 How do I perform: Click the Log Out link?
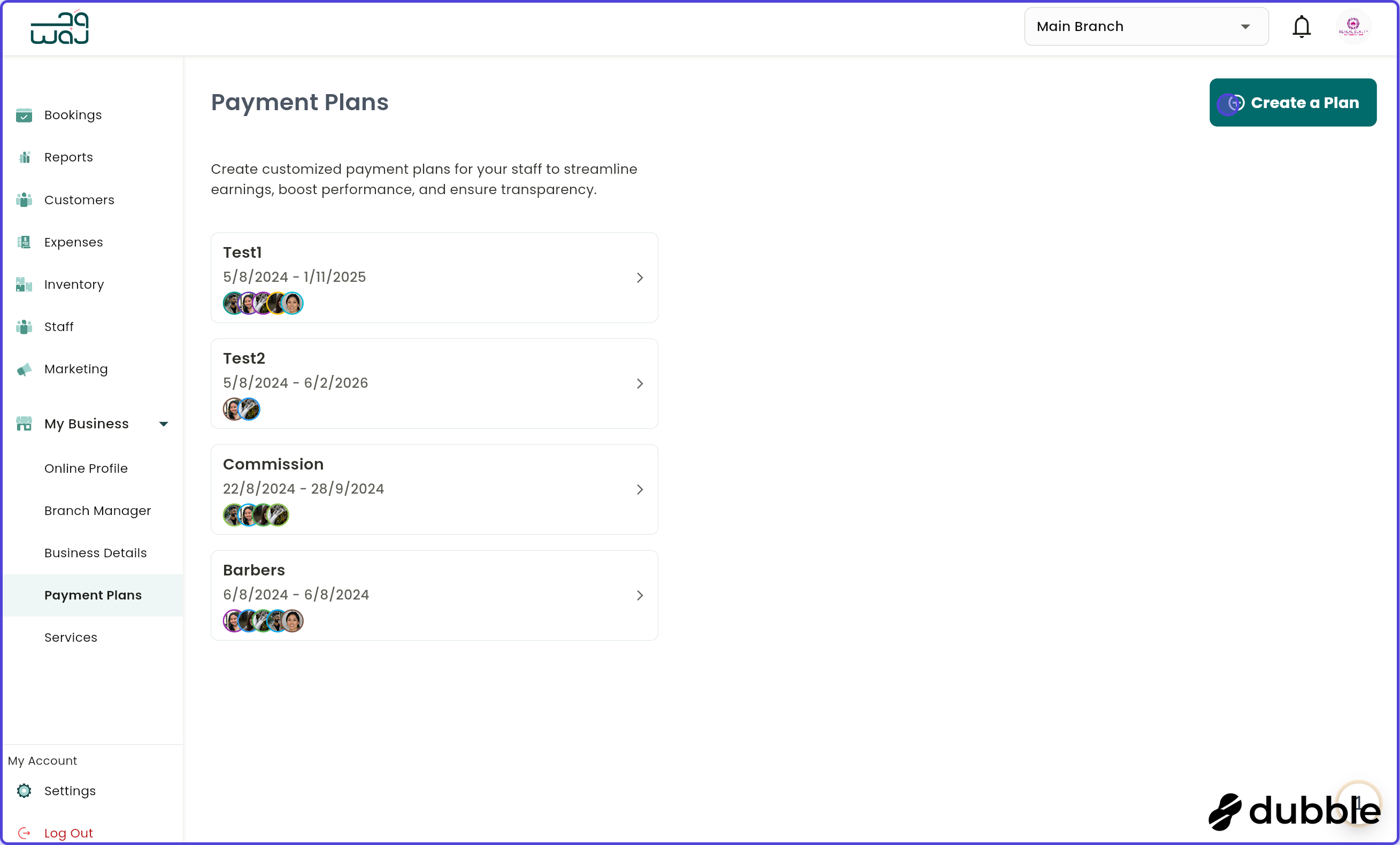[x=67, y=832]
